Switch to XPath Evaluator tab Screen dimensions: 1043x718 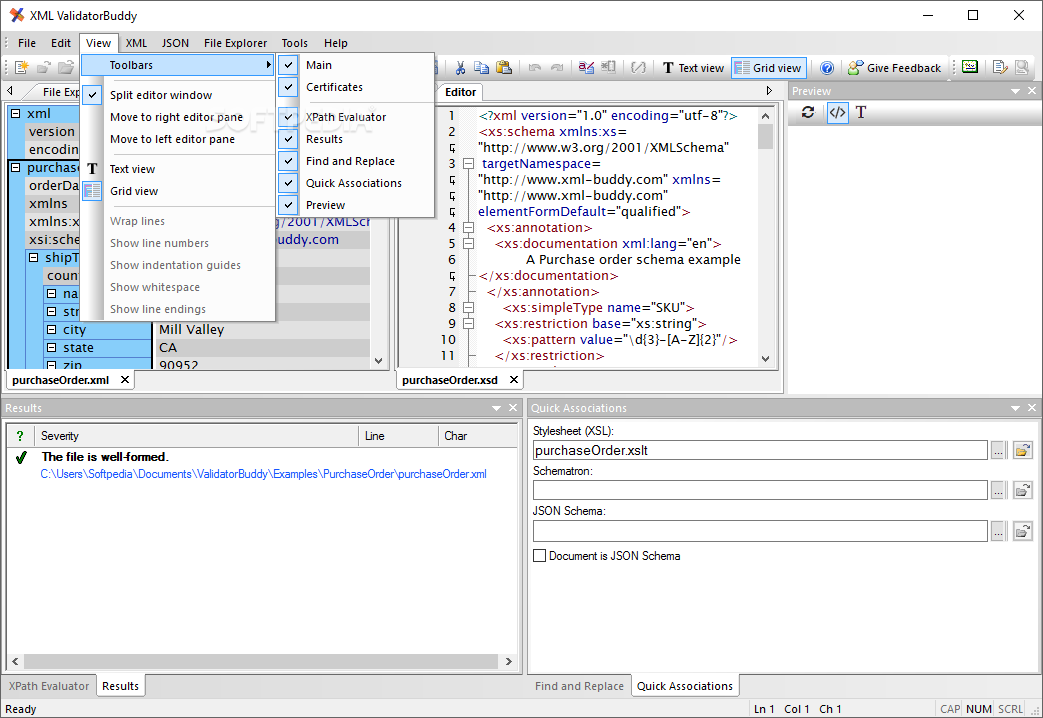[x=49, y=686]
